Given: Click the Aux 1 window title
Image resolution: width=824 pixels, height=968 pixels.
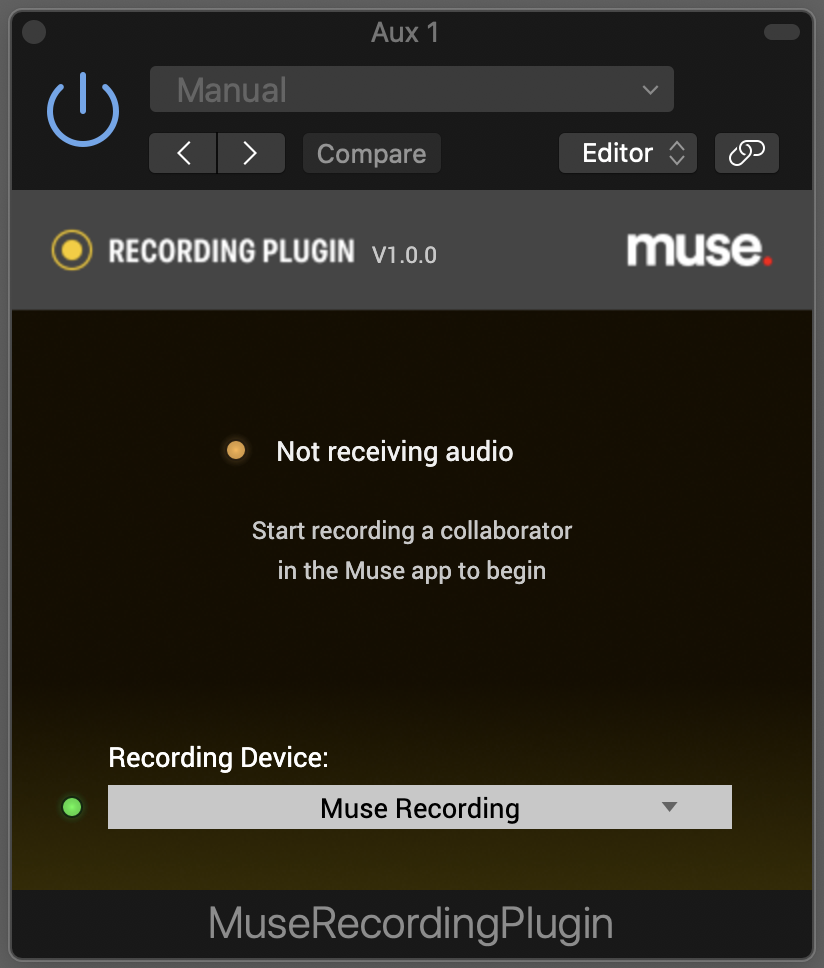Looking at the screenshot, I should pos(405,33).
